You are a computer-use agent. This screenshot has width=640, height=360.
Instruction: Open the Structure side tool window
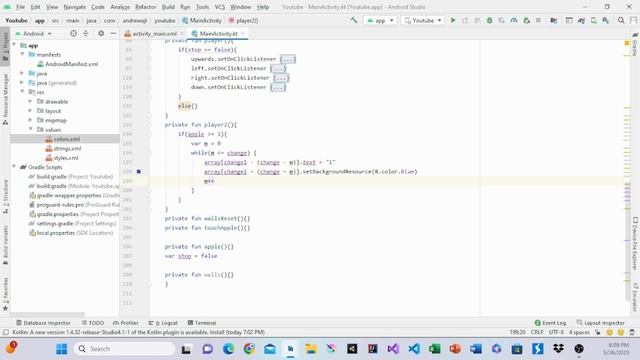click(x=5, y=196)
